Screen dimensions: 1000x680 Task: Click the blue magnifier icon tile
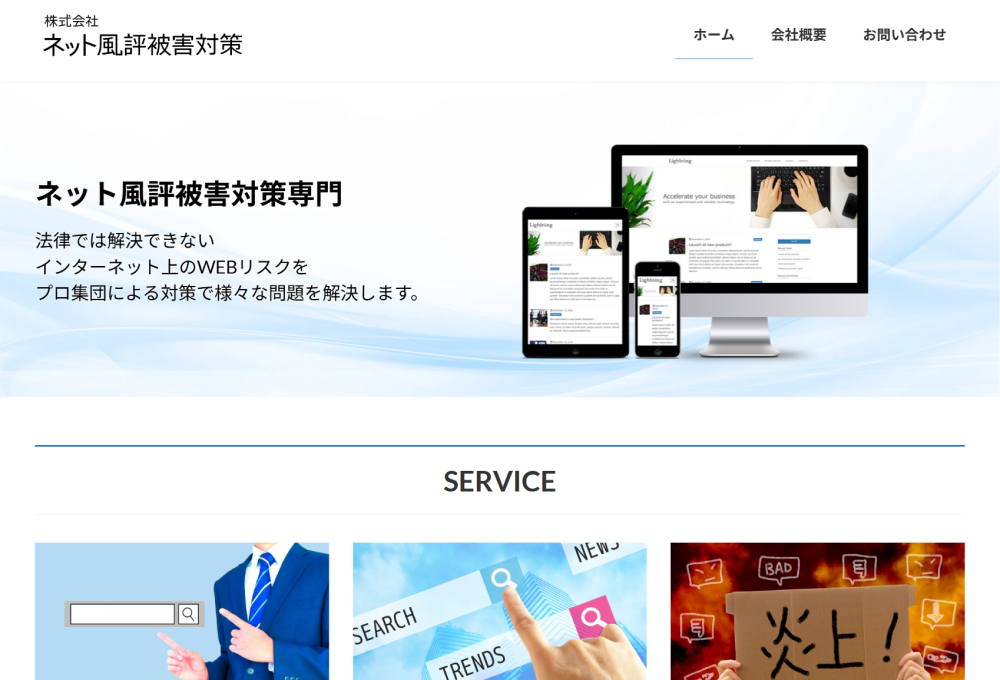pyautogui.click(x=502, y=578)
